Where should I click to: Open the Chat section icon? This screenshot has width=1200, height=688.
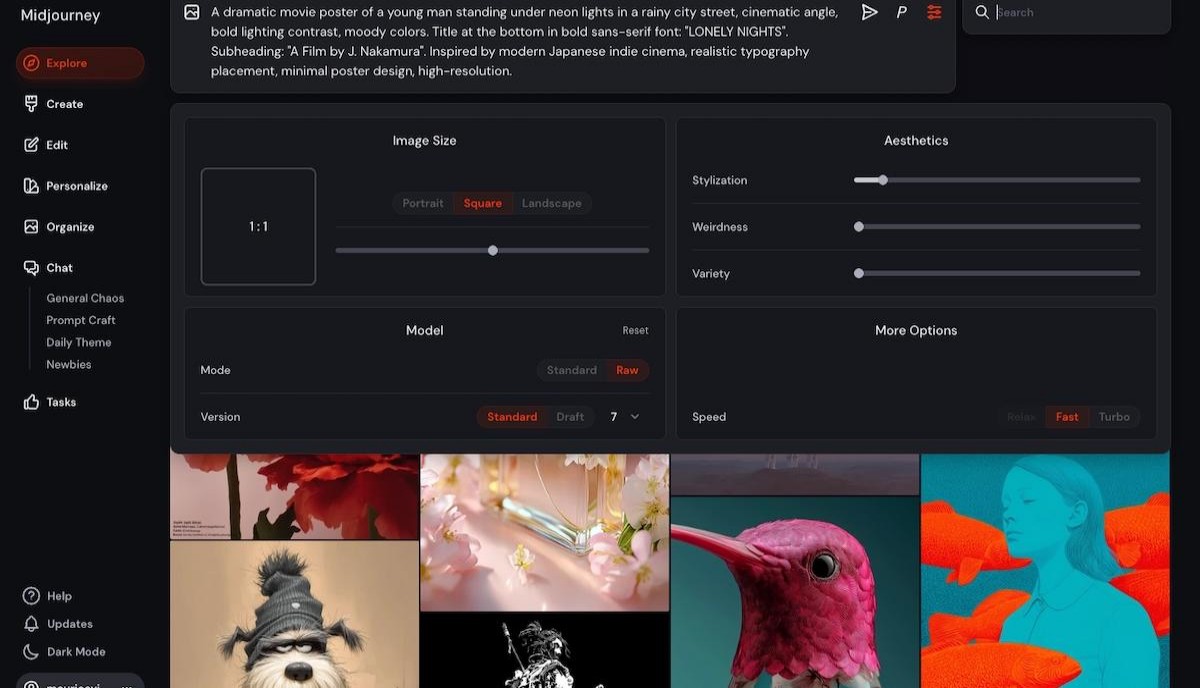point(32,267)
